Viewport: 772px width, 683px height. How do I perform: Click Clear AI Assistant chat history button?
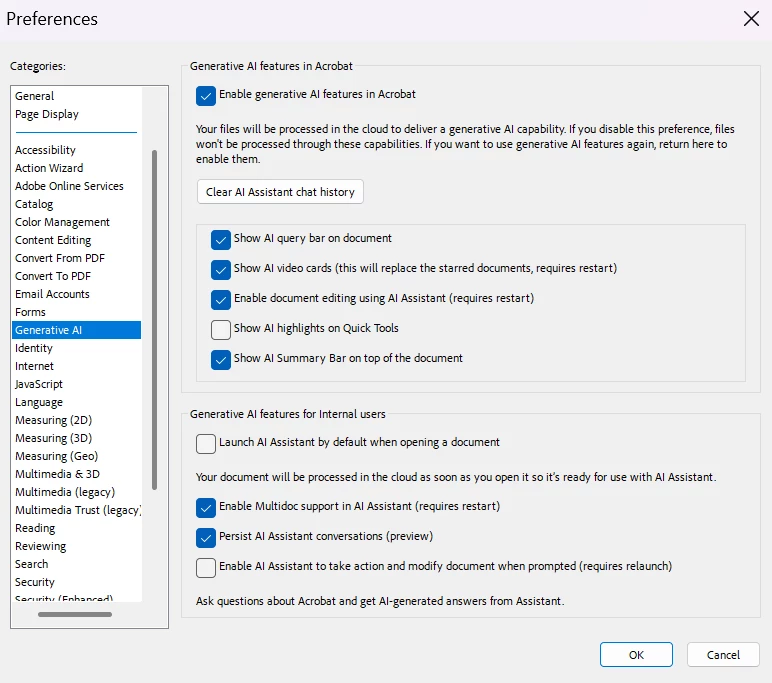click(280, 192)
